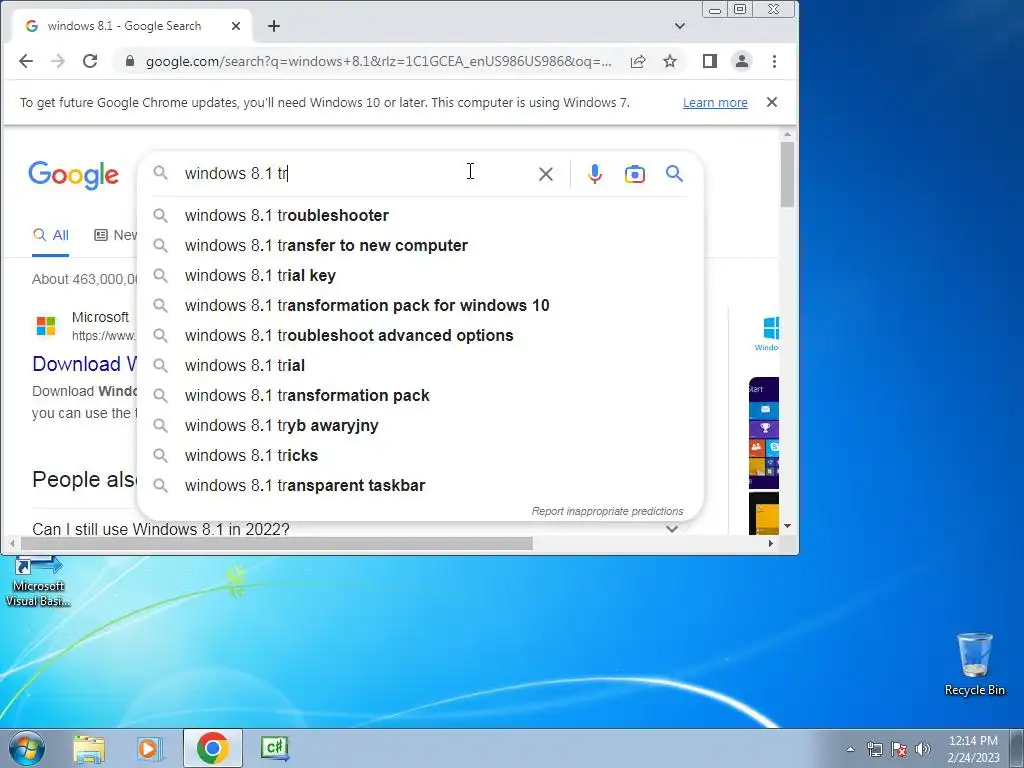This screenshot has height=768, width=1024.
Task: Open the Chrome side panel
Action: 710,61
